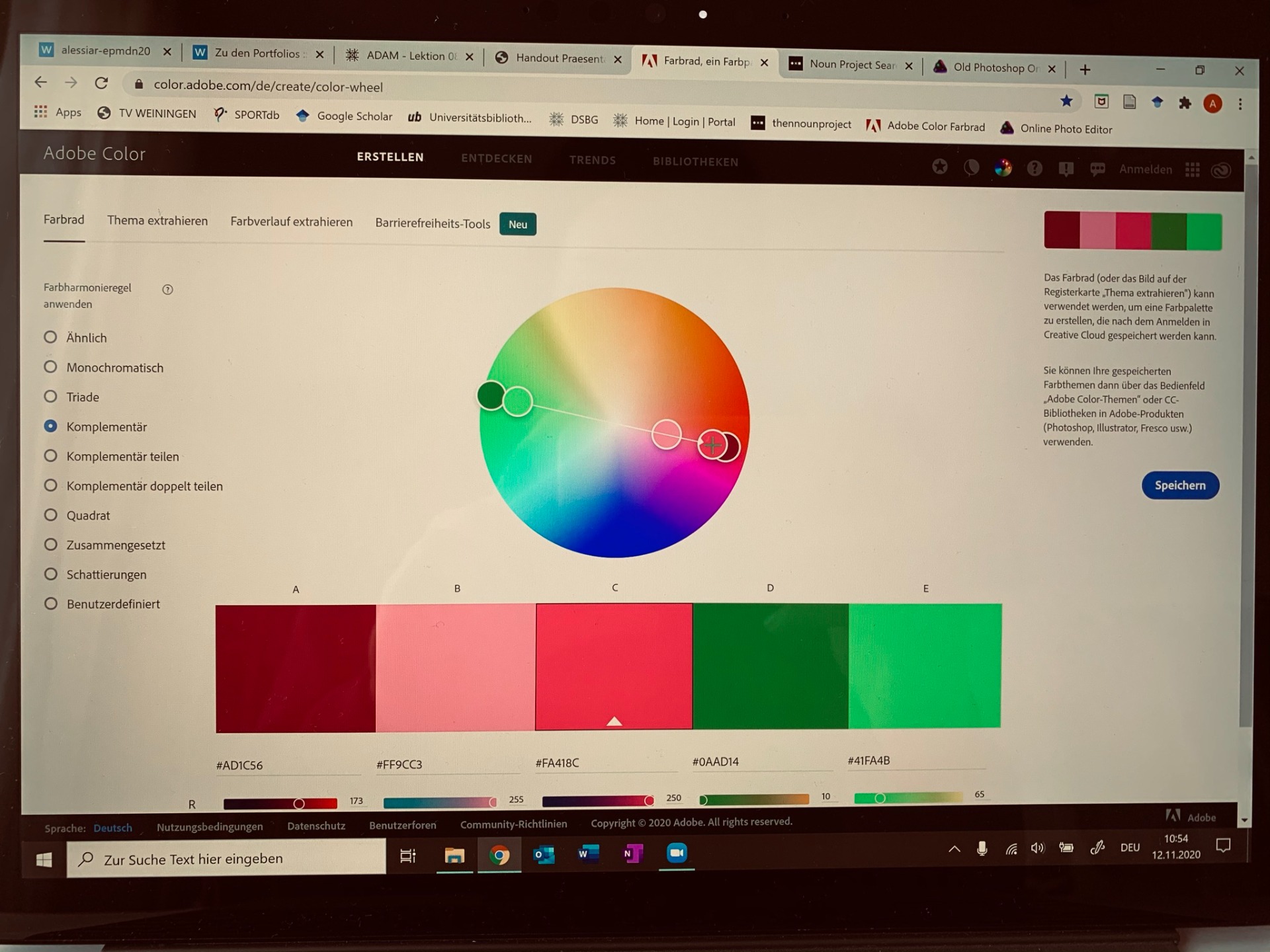Open the McAfee extension icon in Chrome
This screenshot has height=952, width=1270.
coord(1101,101)
